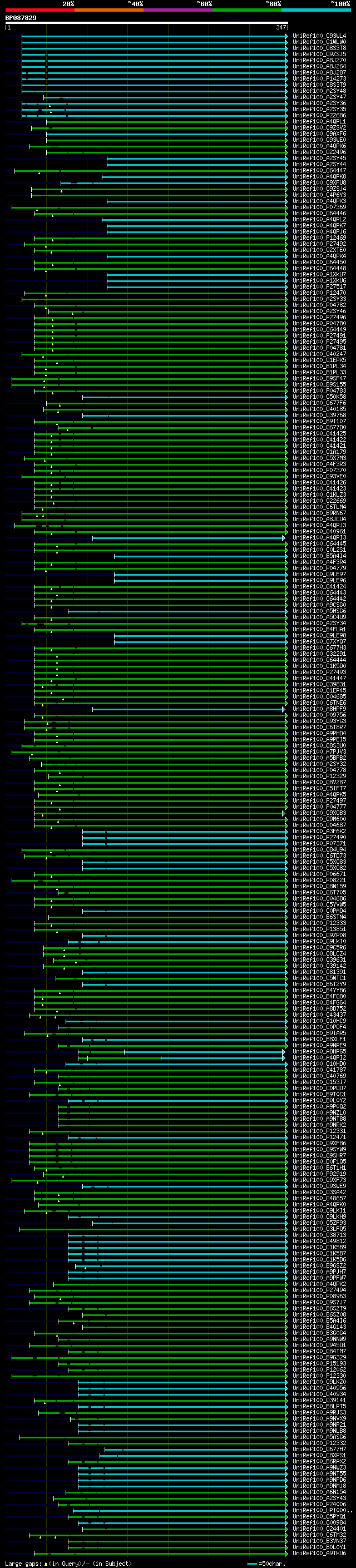Select the hit UniRef100_P09756

click(319, 715)
